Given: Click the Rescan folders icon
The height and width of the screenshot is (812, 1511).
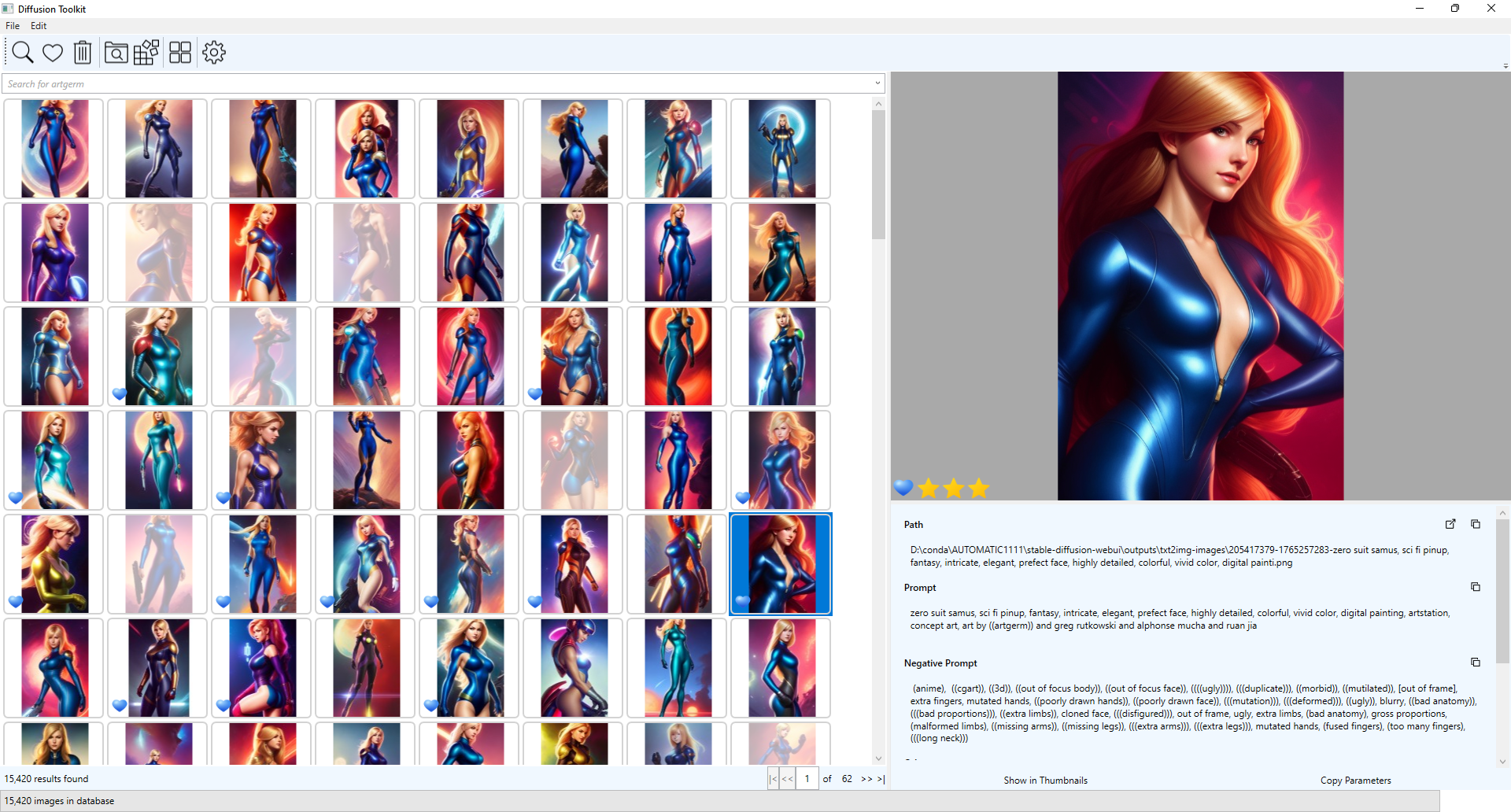Looking at the screenshot, I should pos(146,52).
